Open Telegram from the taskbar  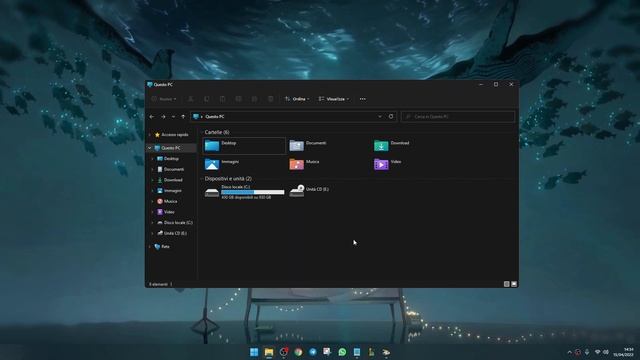[x=313, y=352]
